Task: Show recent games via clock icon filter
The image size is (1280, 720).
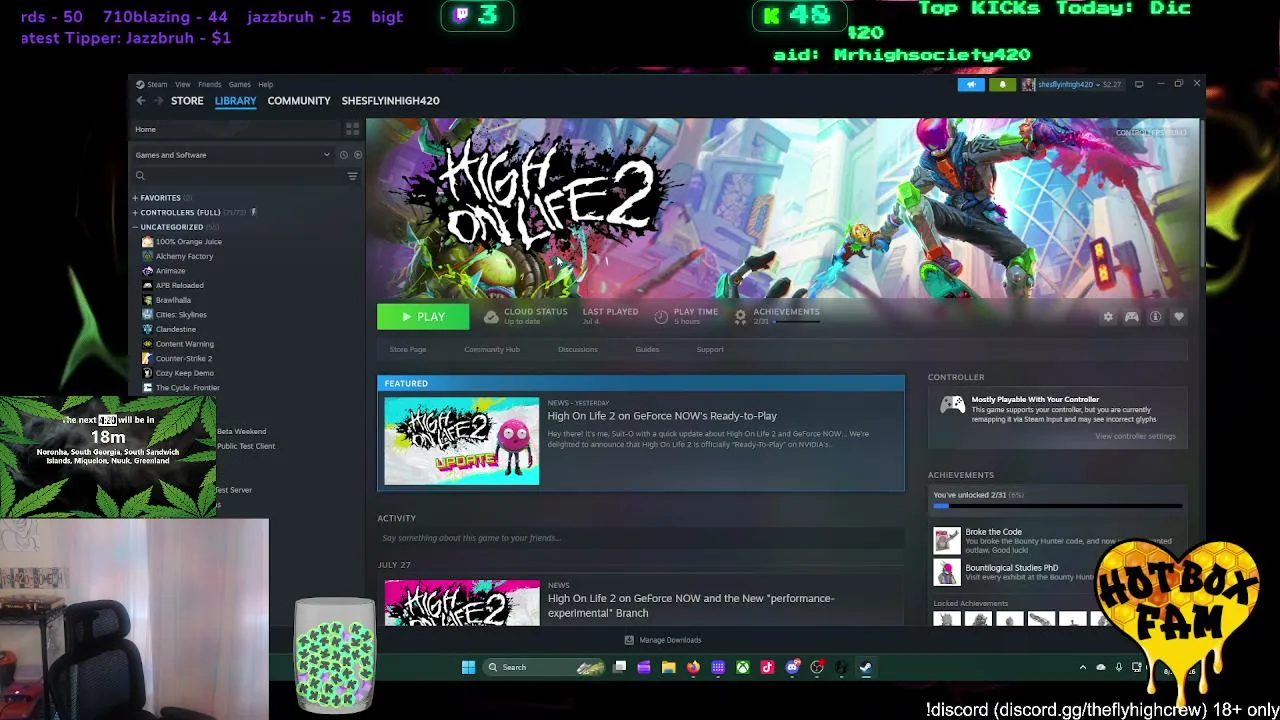Action: pyautogui.click(x=343, y=155)
